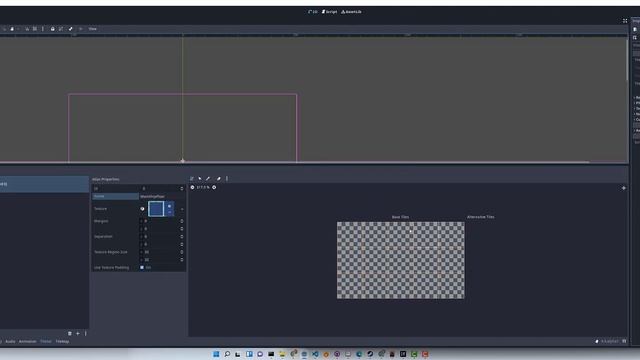
Task: Open the View menu in viewport toolbar
Action: [93, 29]
